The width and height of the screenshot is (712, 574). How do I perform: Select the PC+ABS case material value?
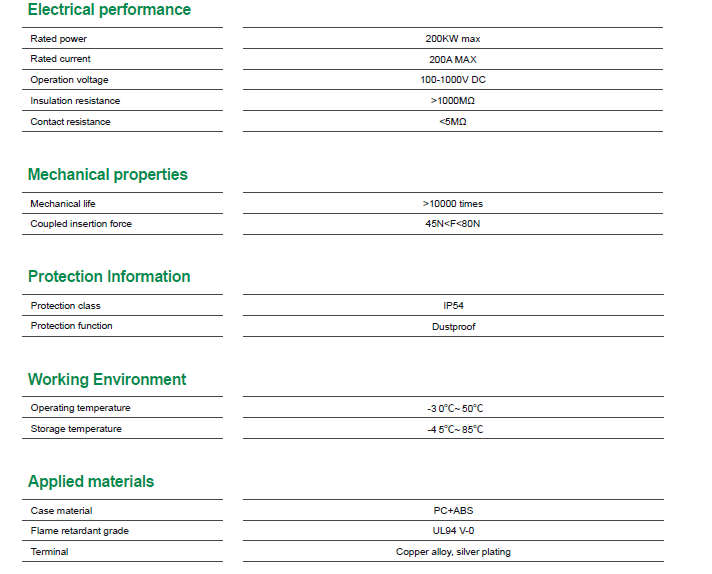click(x=453, y=511)
